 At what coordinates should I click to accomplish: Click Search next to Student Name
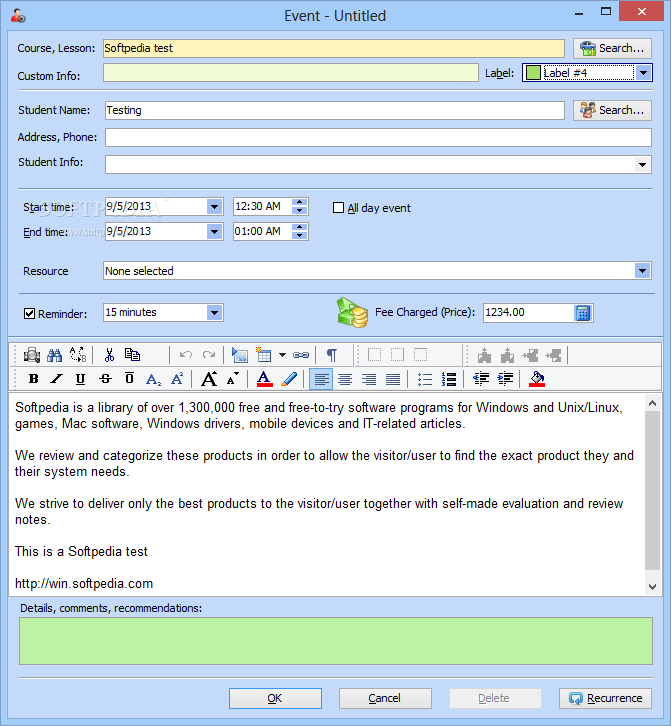pyautogui.click(x=612, y=110)
